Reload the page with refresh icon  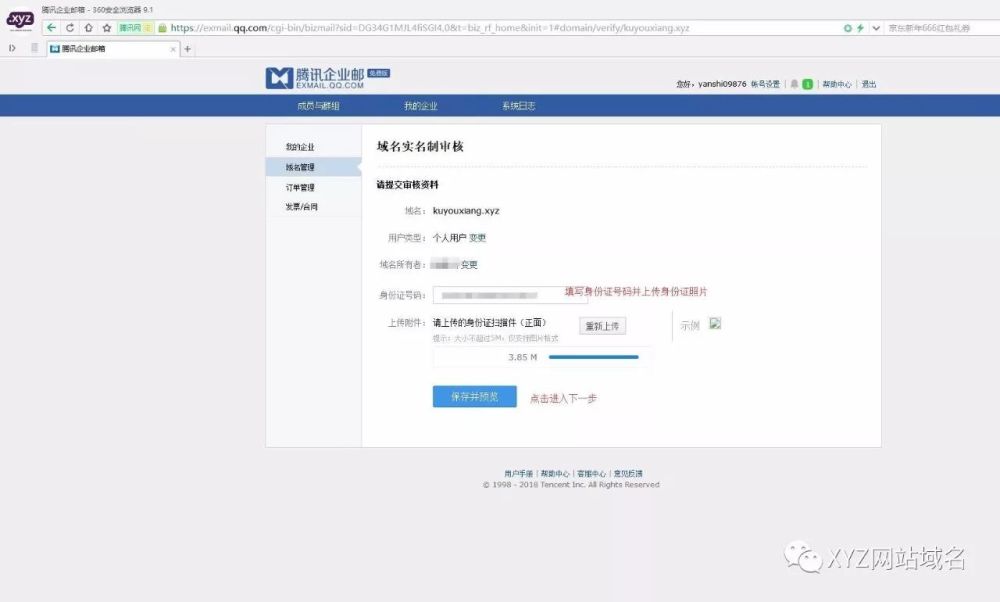(70, 28)
